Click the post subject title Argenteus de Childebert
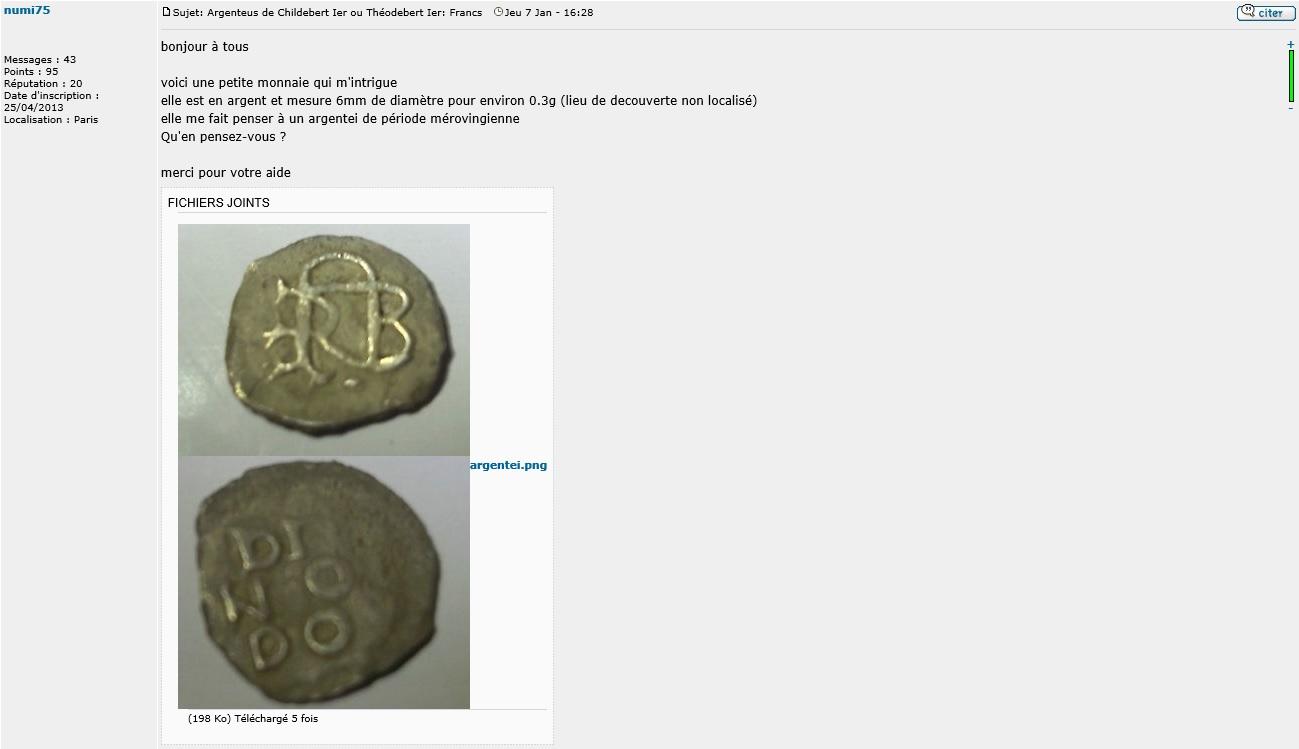The image size is (1299, 749). click(327, 13)
